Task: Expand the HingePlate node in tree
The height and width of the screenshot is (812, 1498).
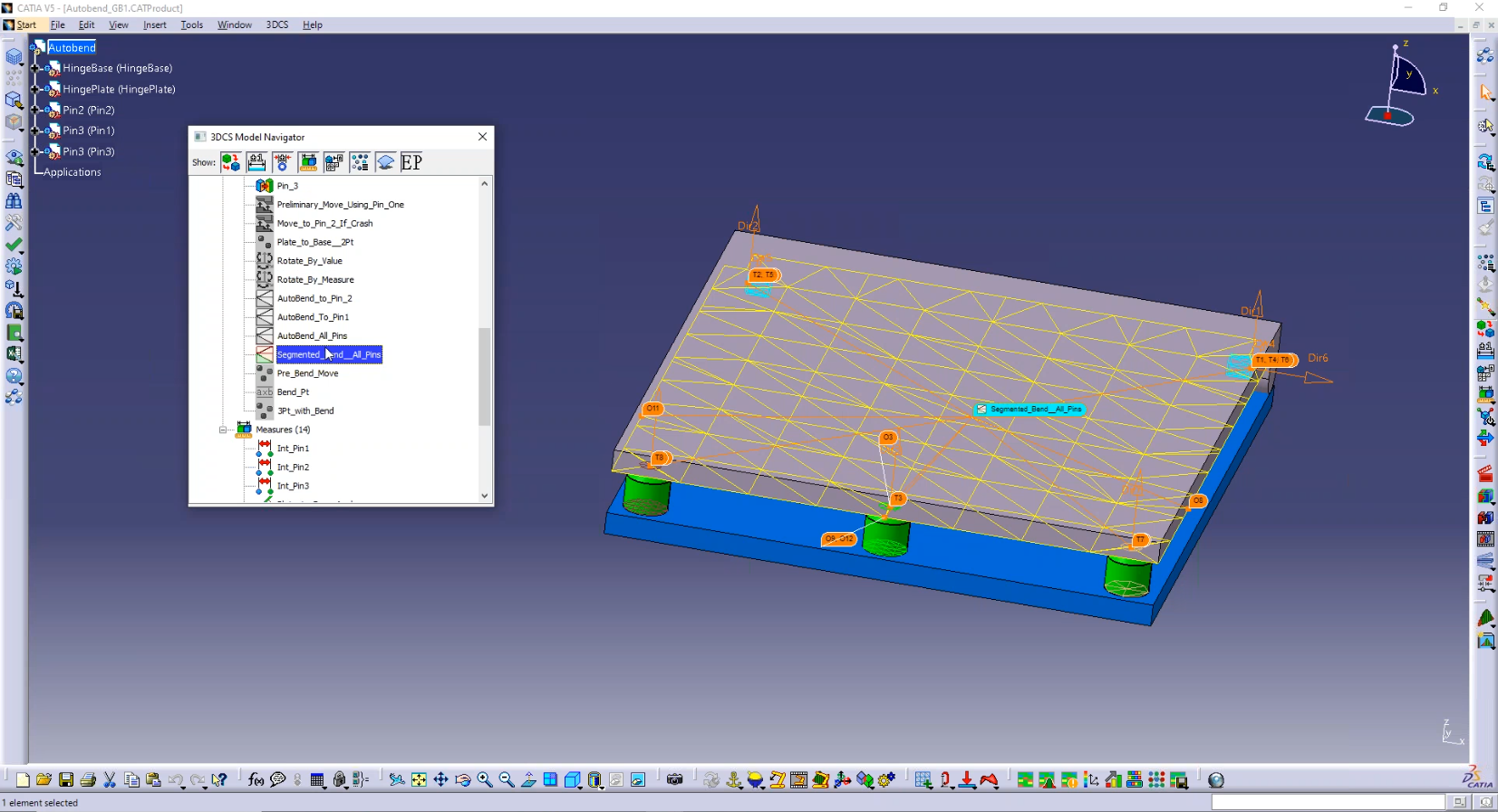Action: coord(35,89)
